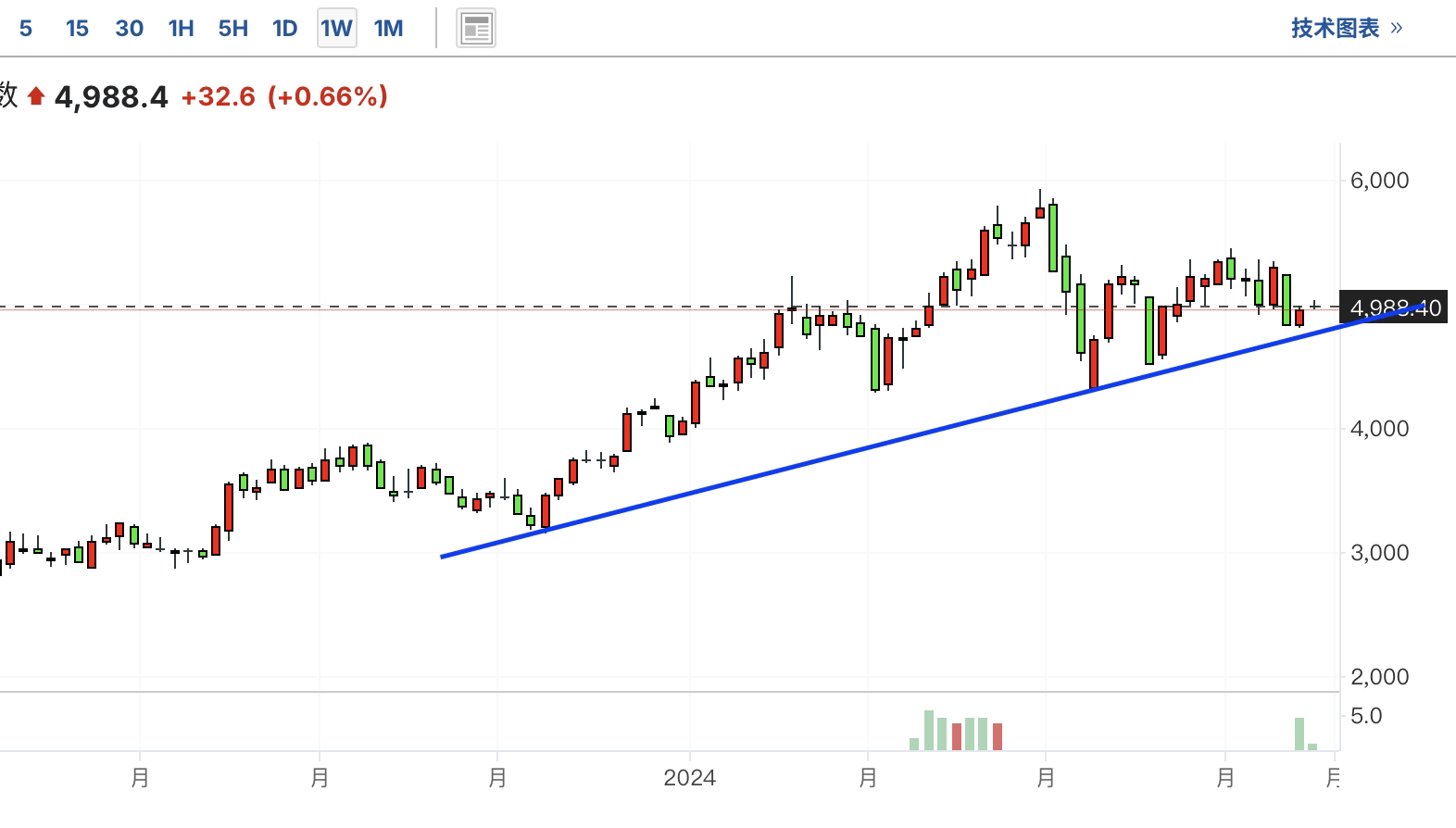
Task: Click the red up-arrow price indicator
Action: [36, 95]
